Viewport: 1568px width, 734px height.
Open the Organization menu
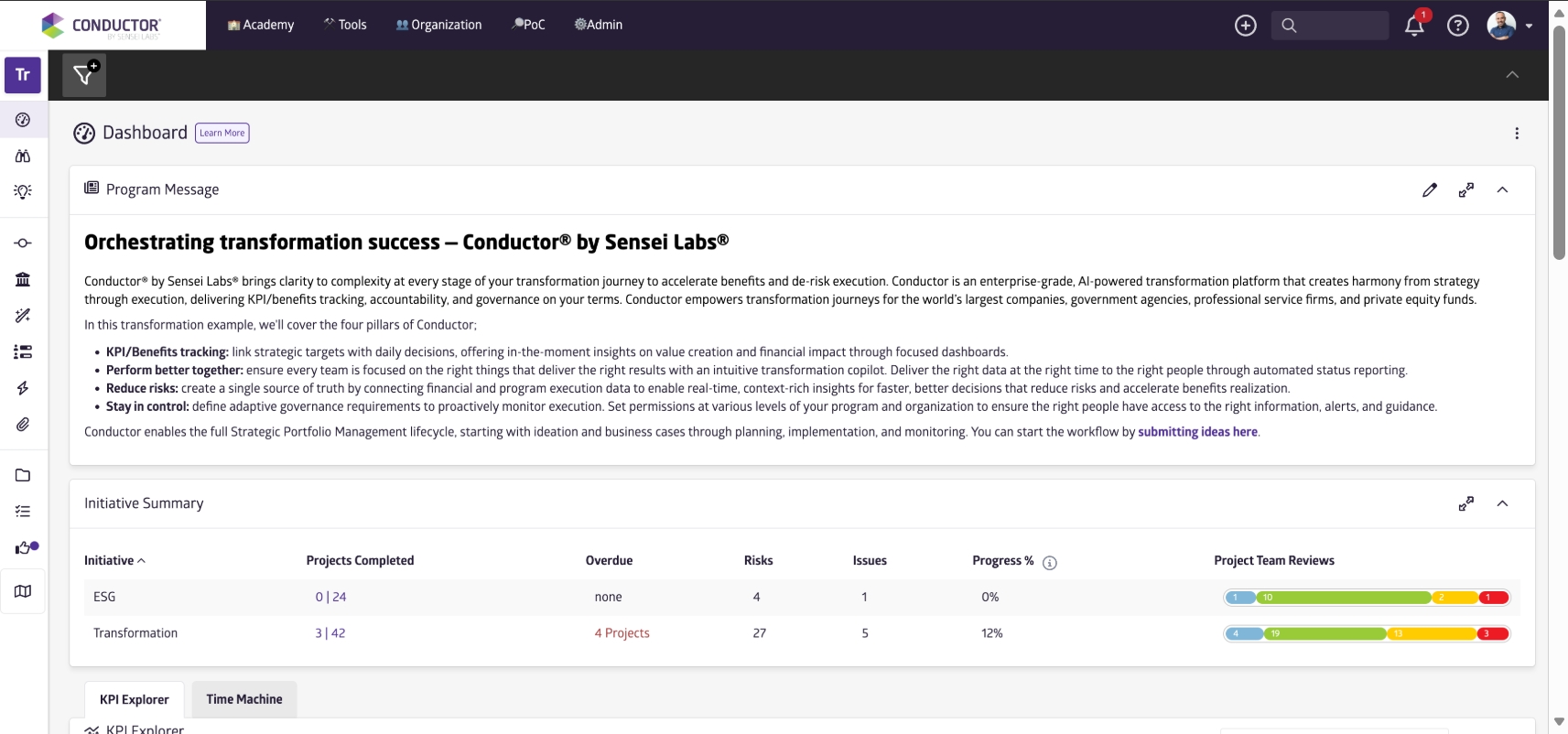[x=438, y=25]
